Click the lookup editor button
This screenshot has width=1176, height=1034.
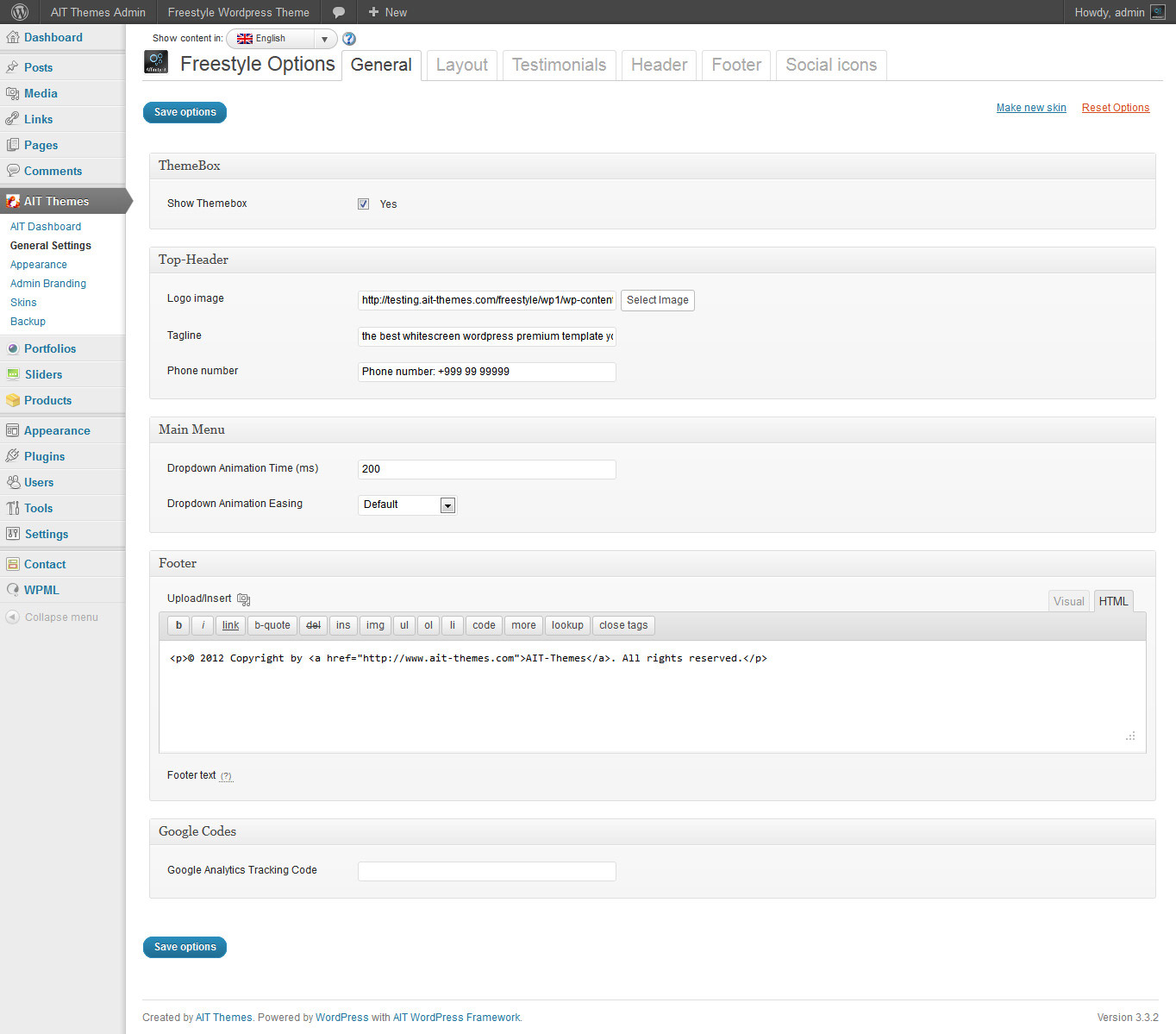(x=567, y=625)
